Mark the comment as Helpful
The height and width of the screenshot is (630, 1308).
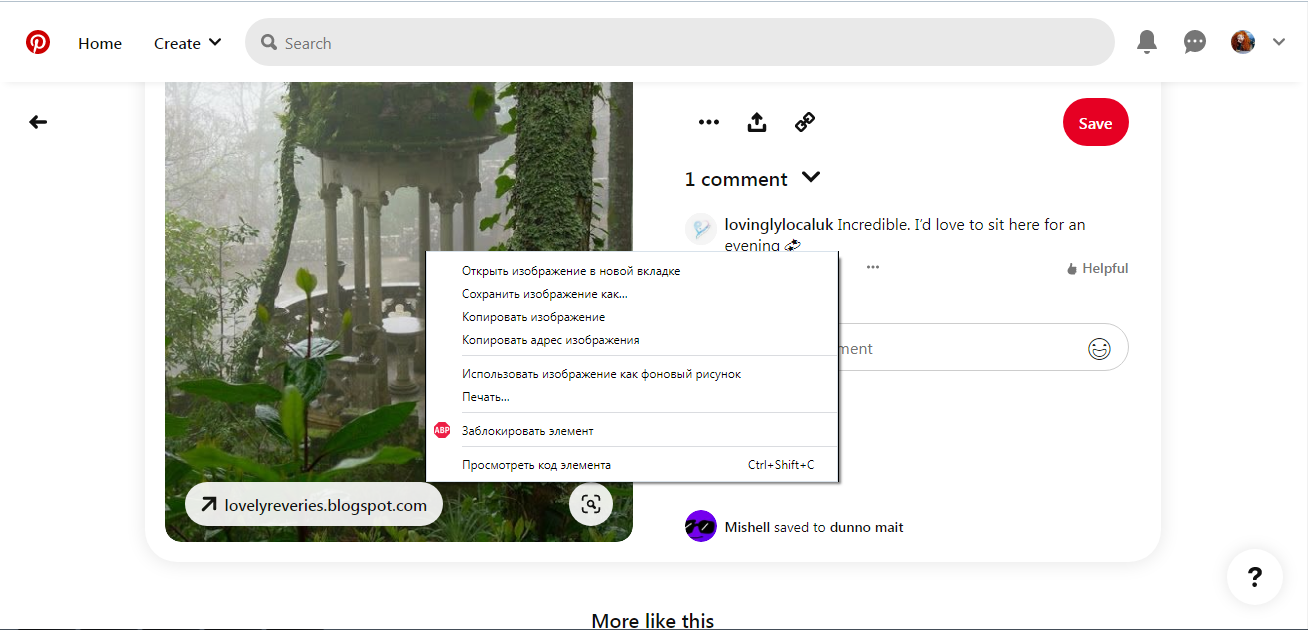click(1097, 268)
